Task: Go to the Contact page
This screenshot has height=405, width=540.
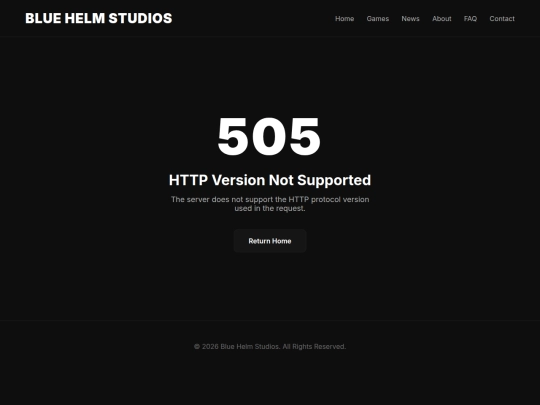Action: [502, 19]
